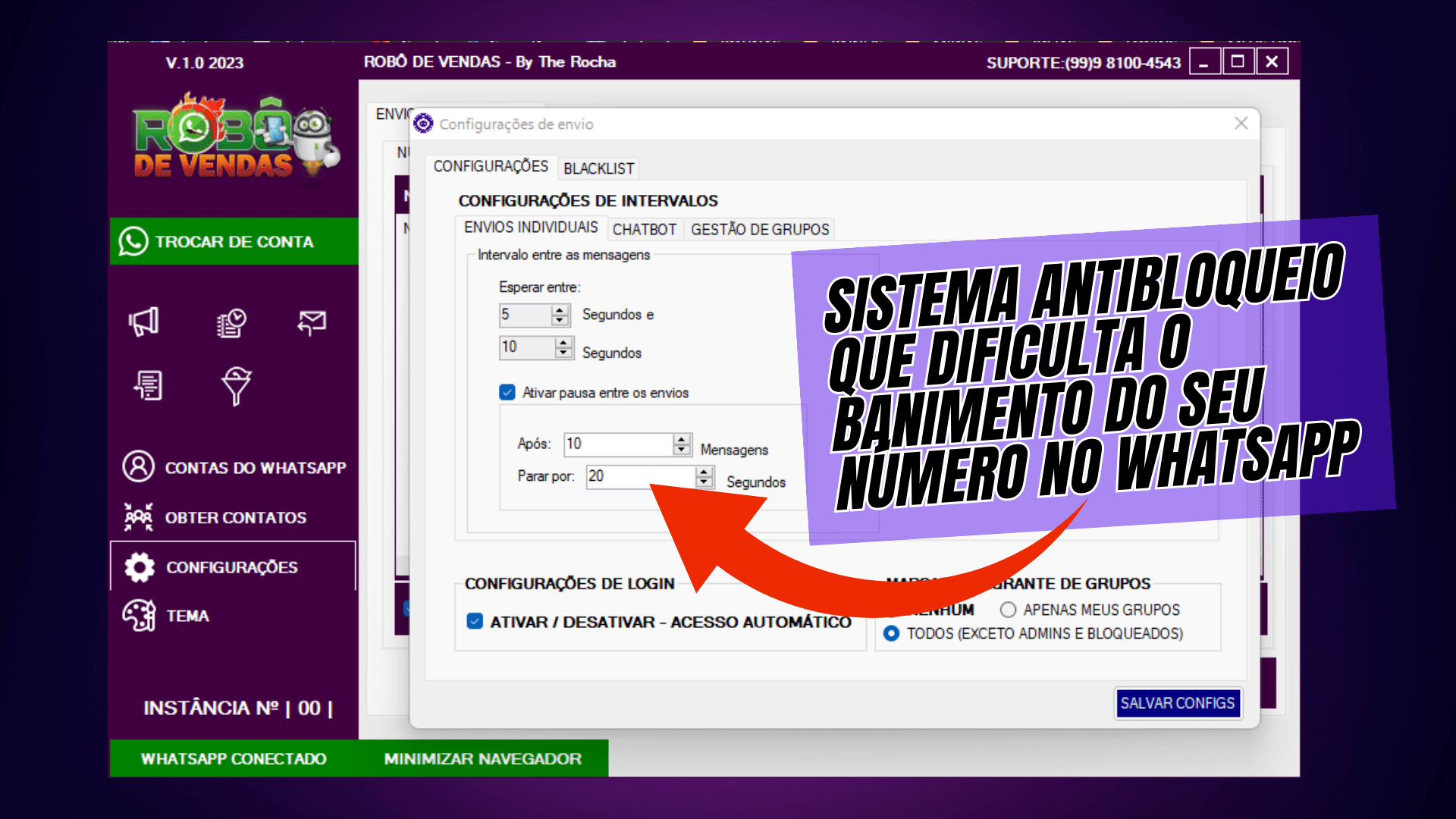Click the Suporte phone number text
This screenshot has width=1456, height=819.
pos(1084,63)
